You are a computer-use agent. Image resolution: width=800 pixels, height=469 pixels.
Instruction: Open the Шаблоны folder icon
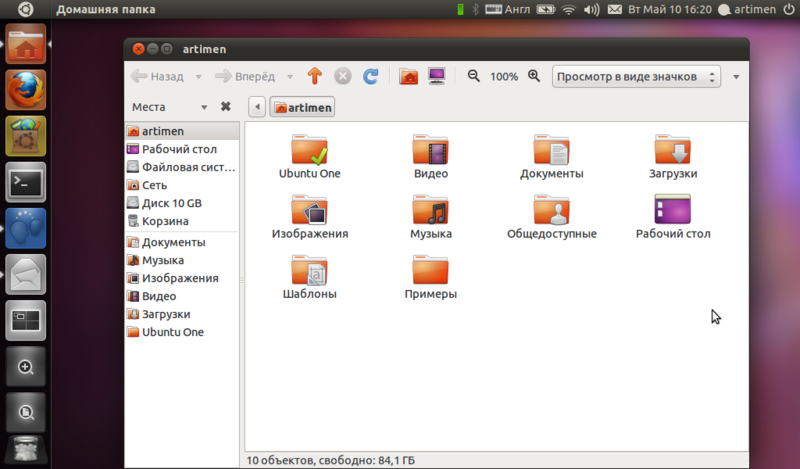pyautogui.click(x=310, y=270)
